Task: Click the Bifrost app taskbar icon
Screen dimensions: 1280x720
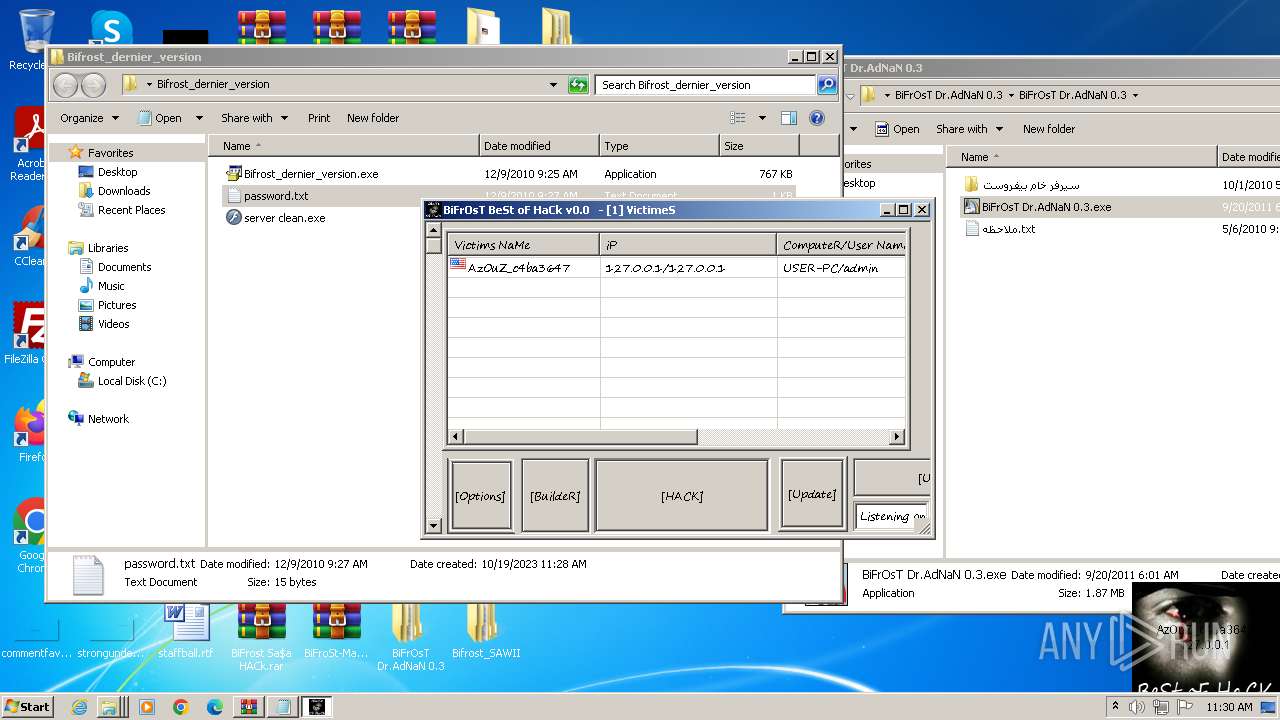Action: [x=316, y=707]
